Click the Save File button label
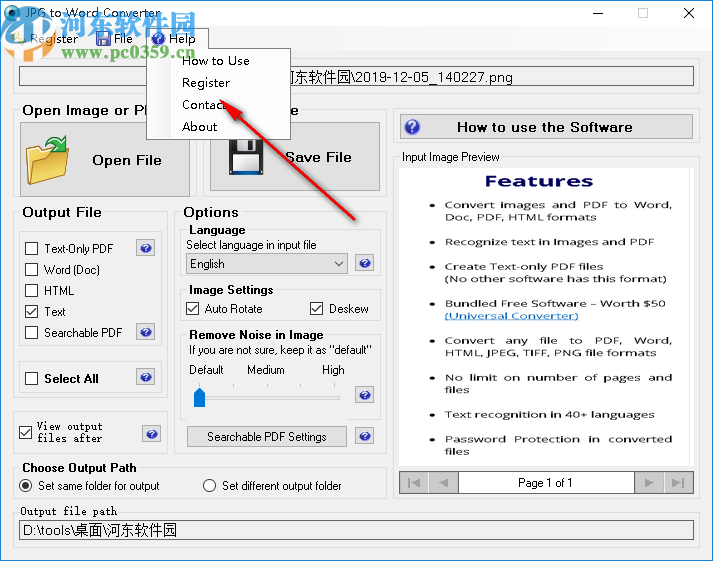713x561 pixels. coord(318,157)
